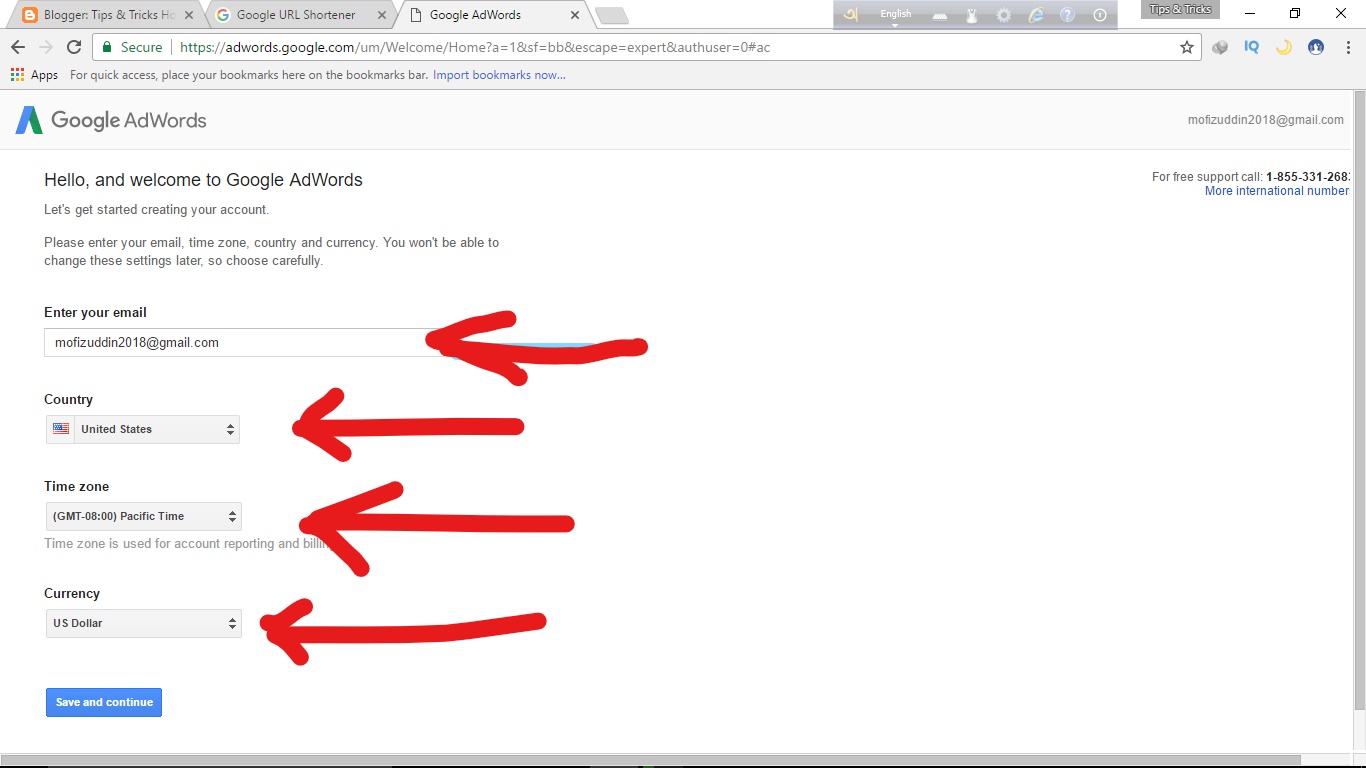Open the on-screen keyboard icon in language bar

940,15
